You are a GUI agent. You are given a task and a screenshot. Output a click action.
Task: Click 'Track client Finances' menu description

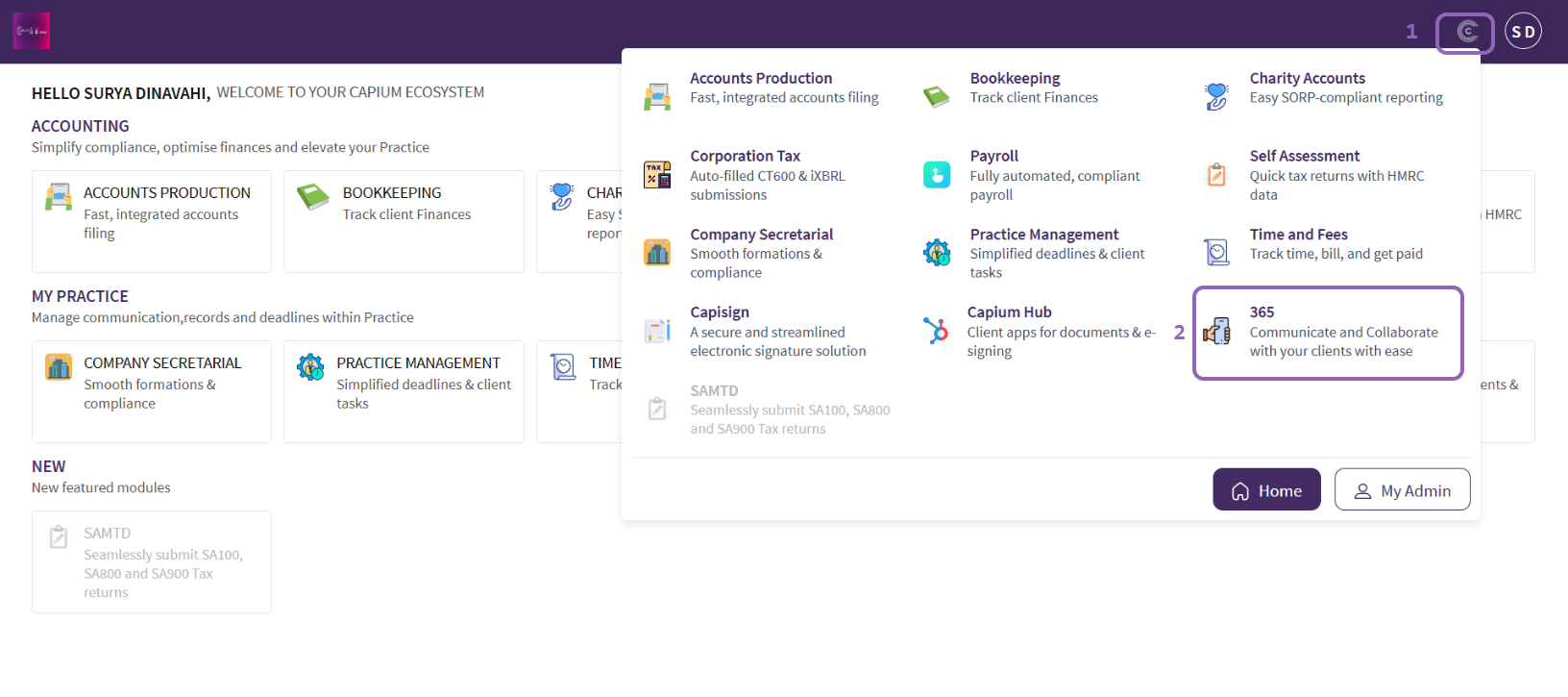pyautogui.click(x=1034, y=98)
